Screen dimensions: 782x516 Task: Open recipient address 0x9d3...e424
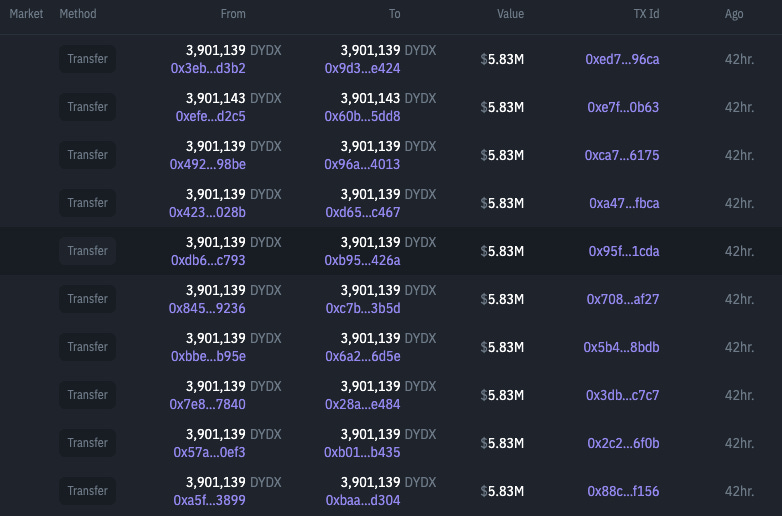363,68
